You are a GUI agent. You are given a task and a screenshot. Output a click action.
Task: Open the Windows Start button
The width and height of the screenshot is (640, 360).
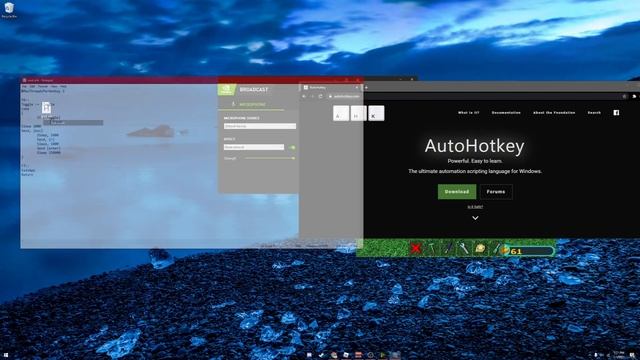click(x=6, y=356)
